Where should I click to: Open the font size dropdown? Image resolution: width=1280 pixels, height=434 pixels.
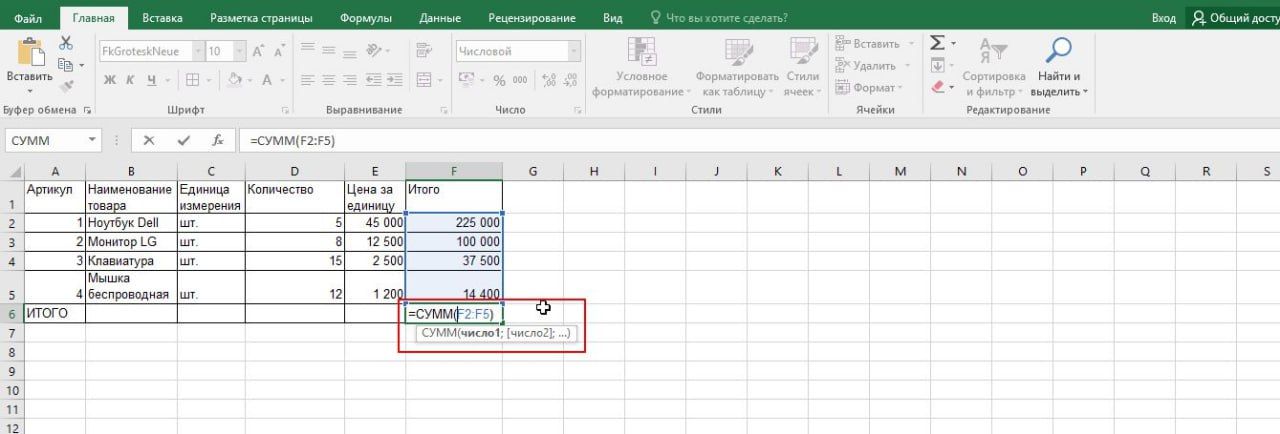click(x=240, y=51)
